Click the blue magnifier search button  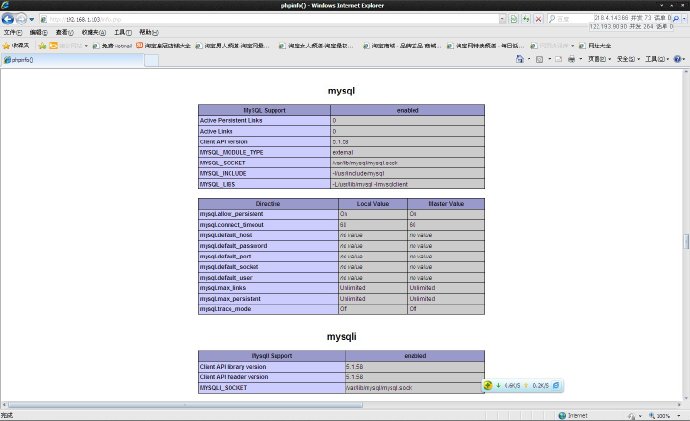click(x=676, y=19)
